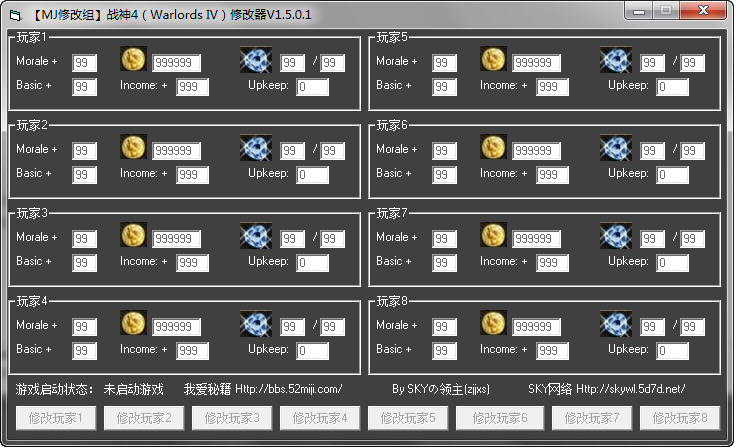Focus the Upkeep field for 玩家7

pos(672,263)
